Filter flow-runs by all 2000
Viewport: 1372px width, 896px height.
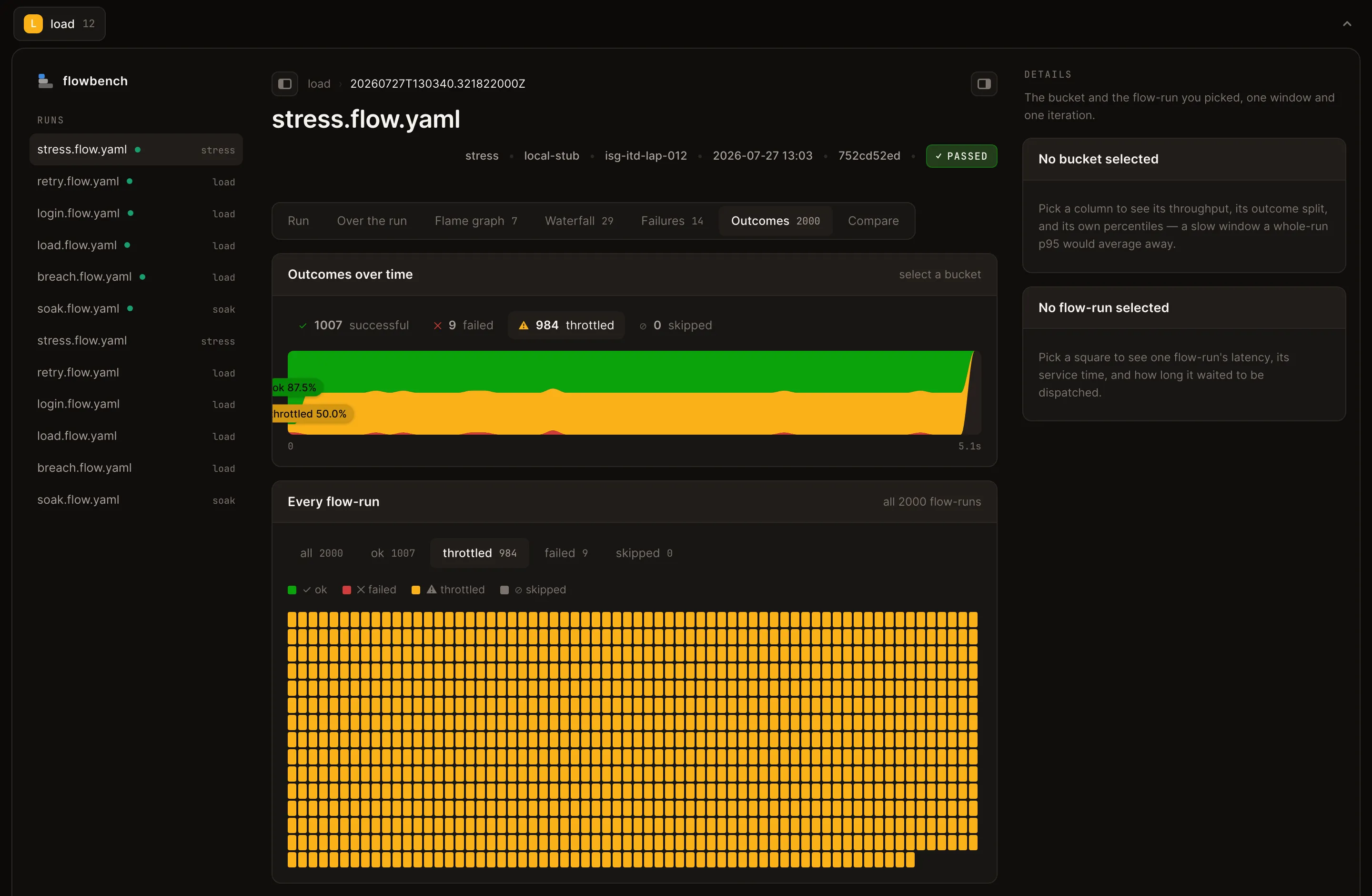[322, 553]
